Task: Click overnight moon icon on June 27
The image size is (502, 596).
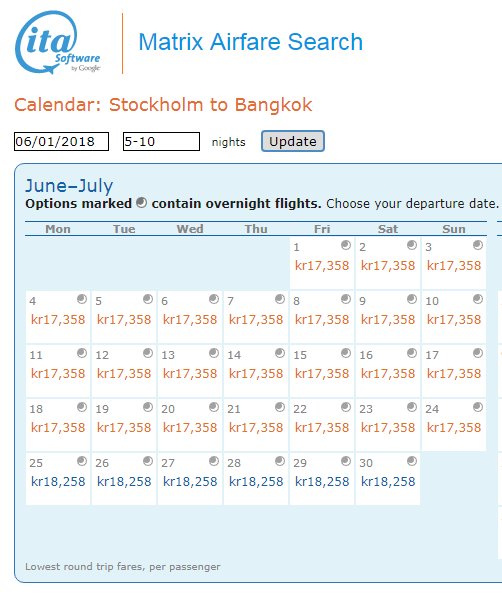Action: (x=214, y=461)
